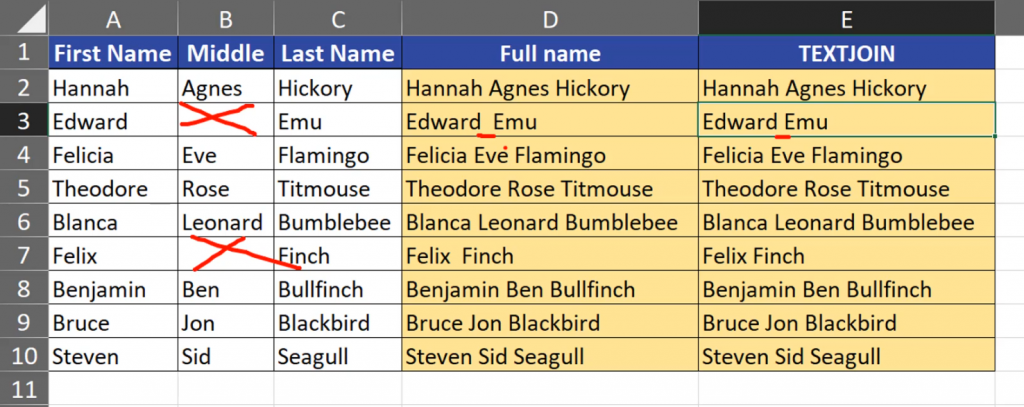Select the column D header
The image size is (1024, 407).
[x=550, y=18]
